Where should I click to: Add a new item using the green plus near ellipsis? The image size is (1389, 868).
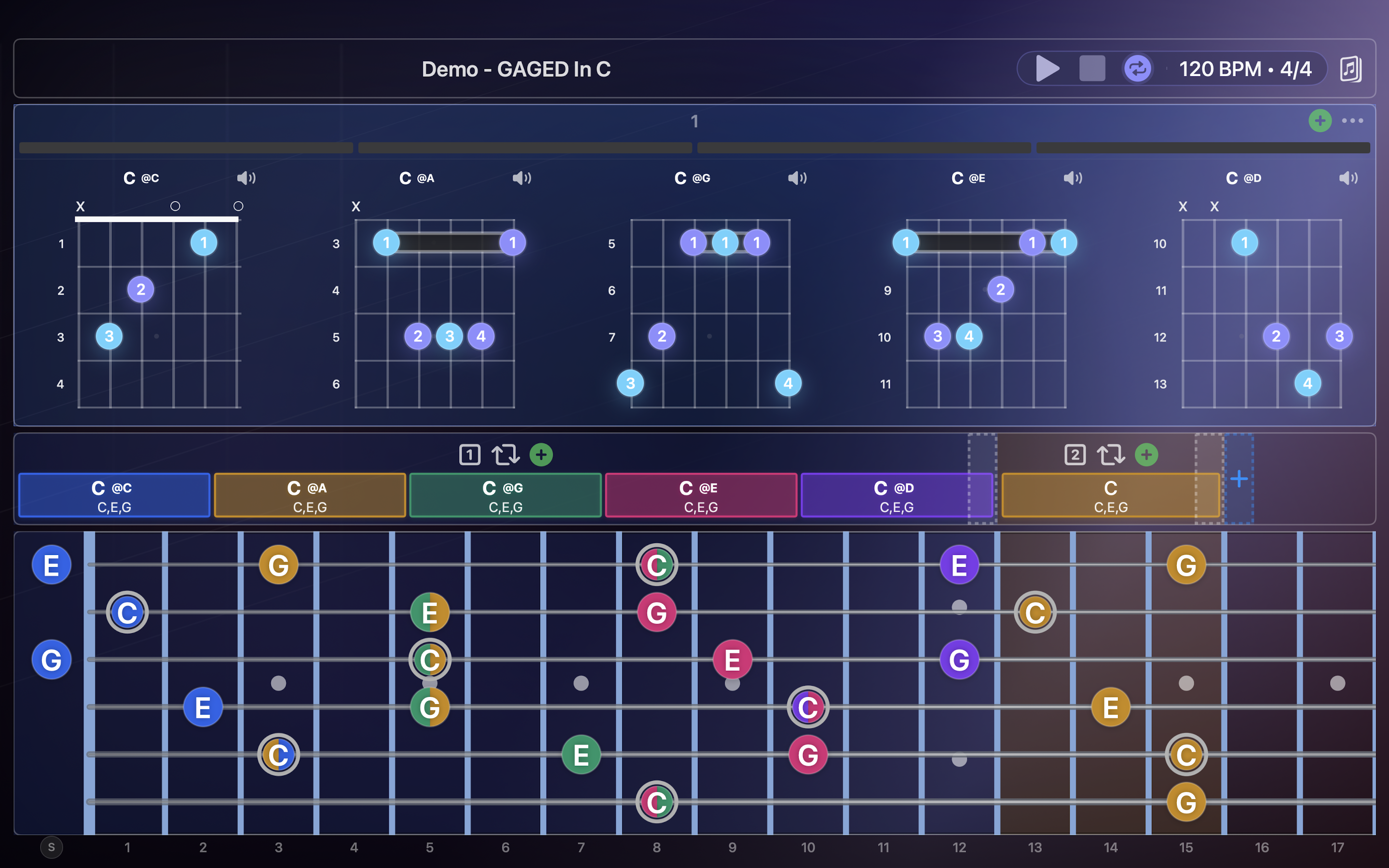click(1320, 121)
